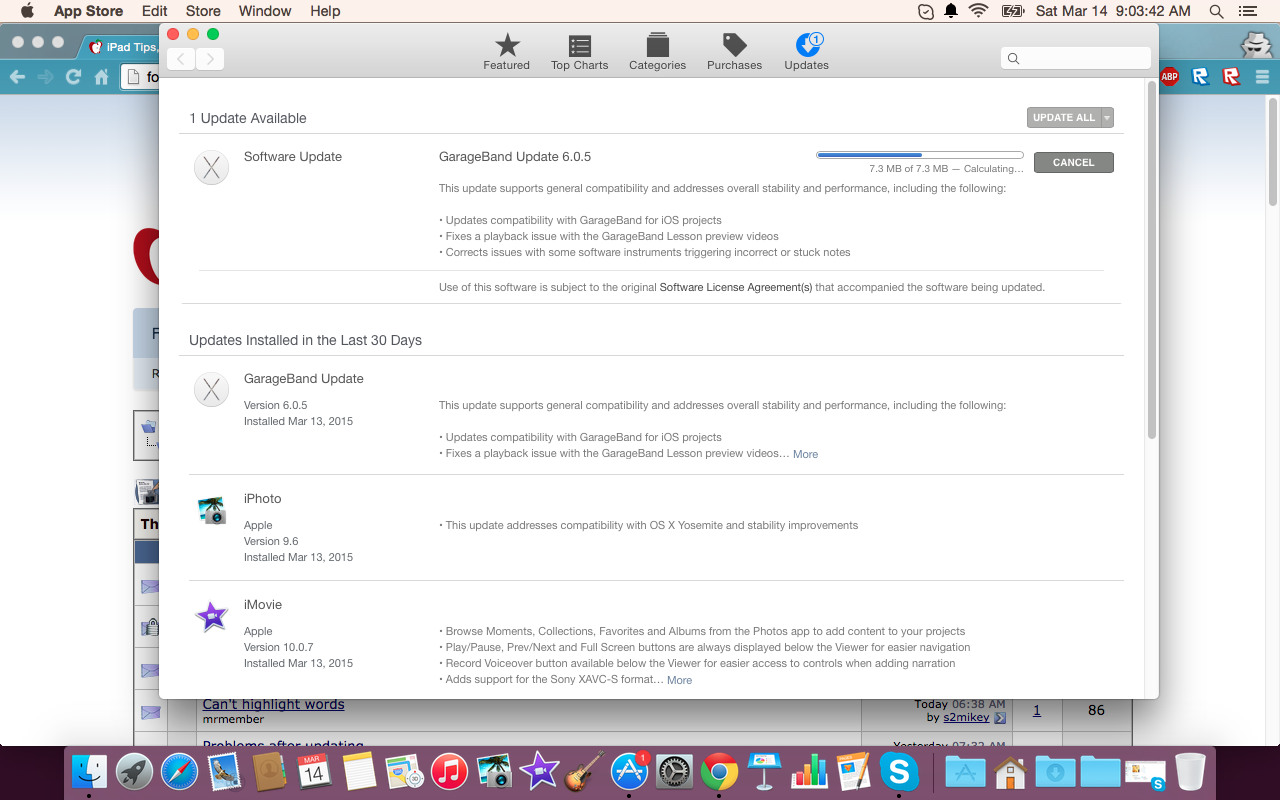Viewport: 1280px width, 800px height.
Task: Reload the page in Chrome
Action: pyautogui.click(x=72, y=76)
